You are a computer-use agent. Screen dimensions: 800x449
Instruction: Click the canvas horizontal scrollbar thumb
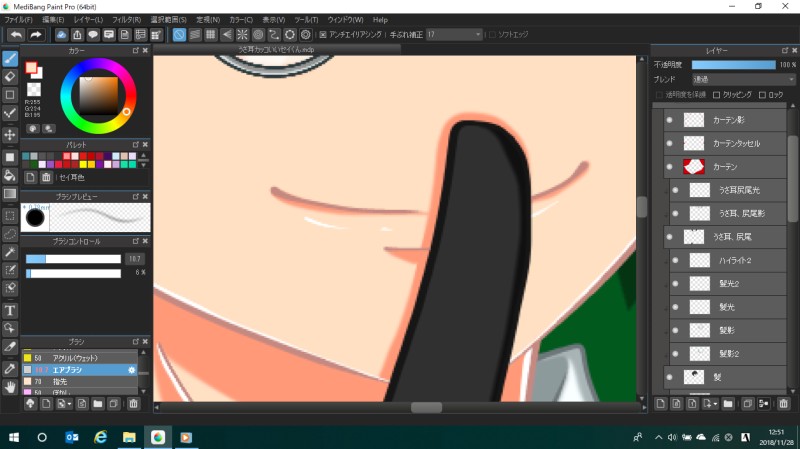click(427, 407)
